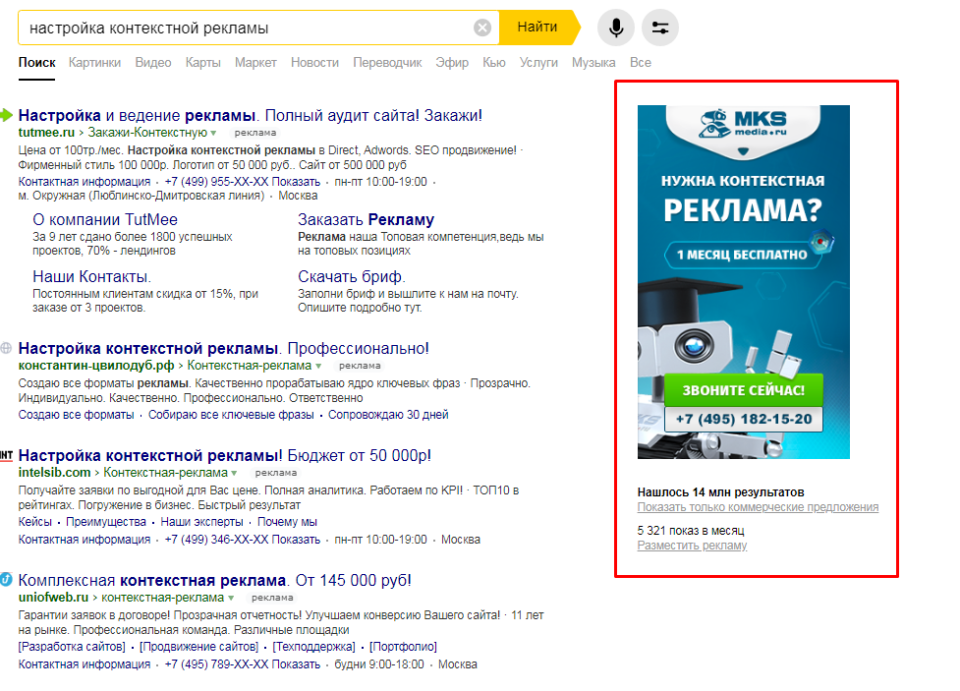The image size is (960, 691).
Task: Click the microphone voice search icon
Action: (616, 28)
